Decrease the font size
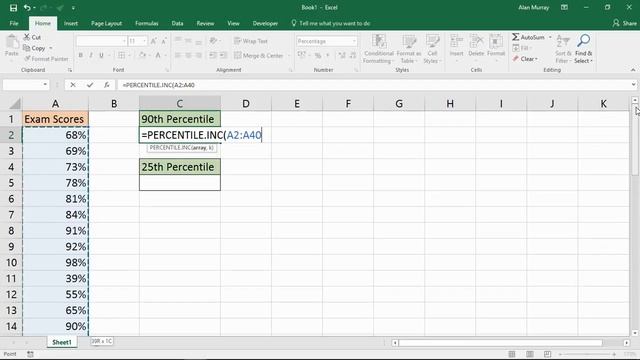The width and height of the screenshot is (640, 360). (x=164, y=41)
